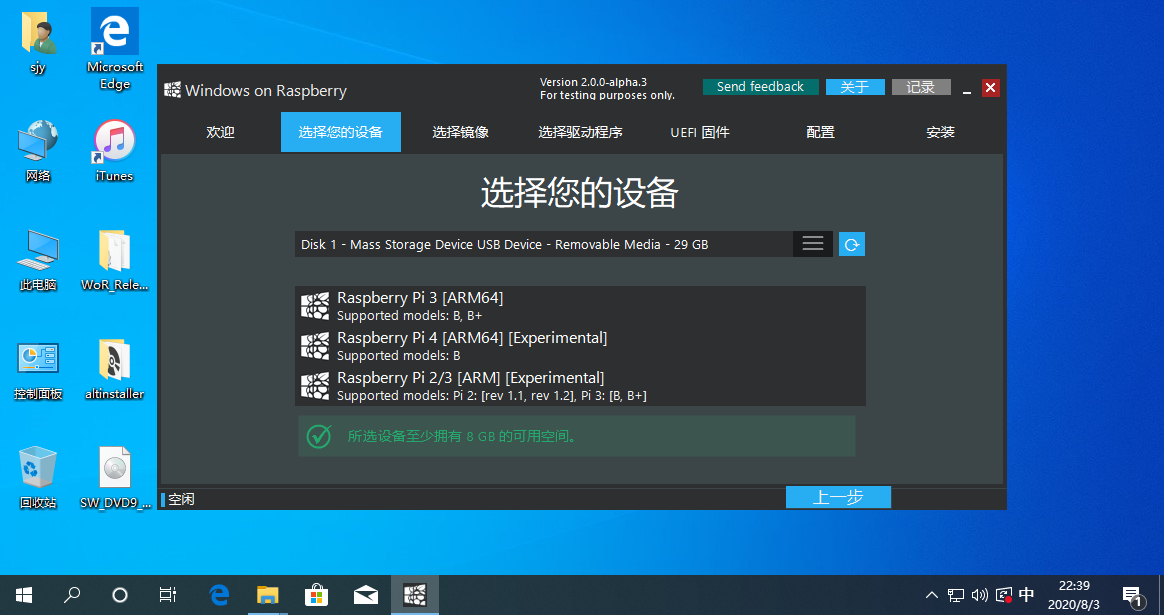The height and width of the screenshot is (615, 1164).
Task: Switch to the UEFI 固件 tab
Action: coord(700,132)
